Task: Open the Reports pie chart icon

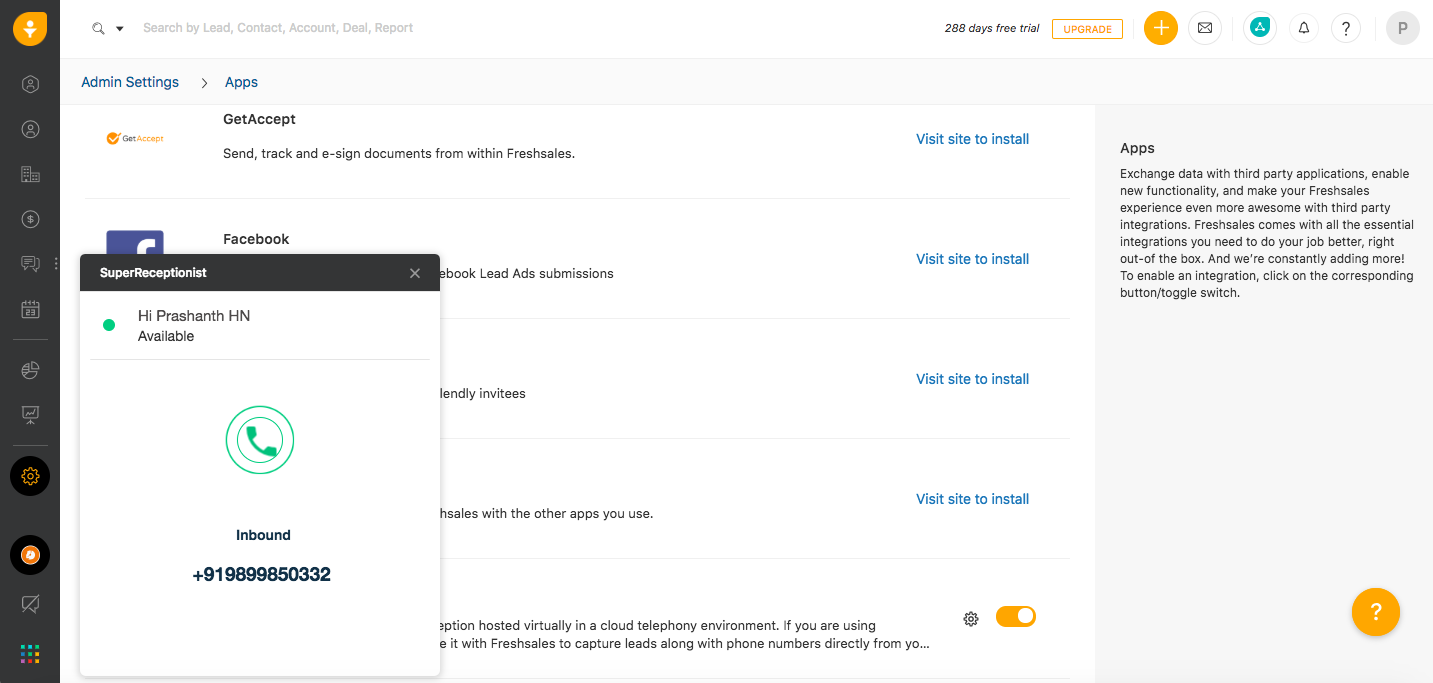Action: 30,370
